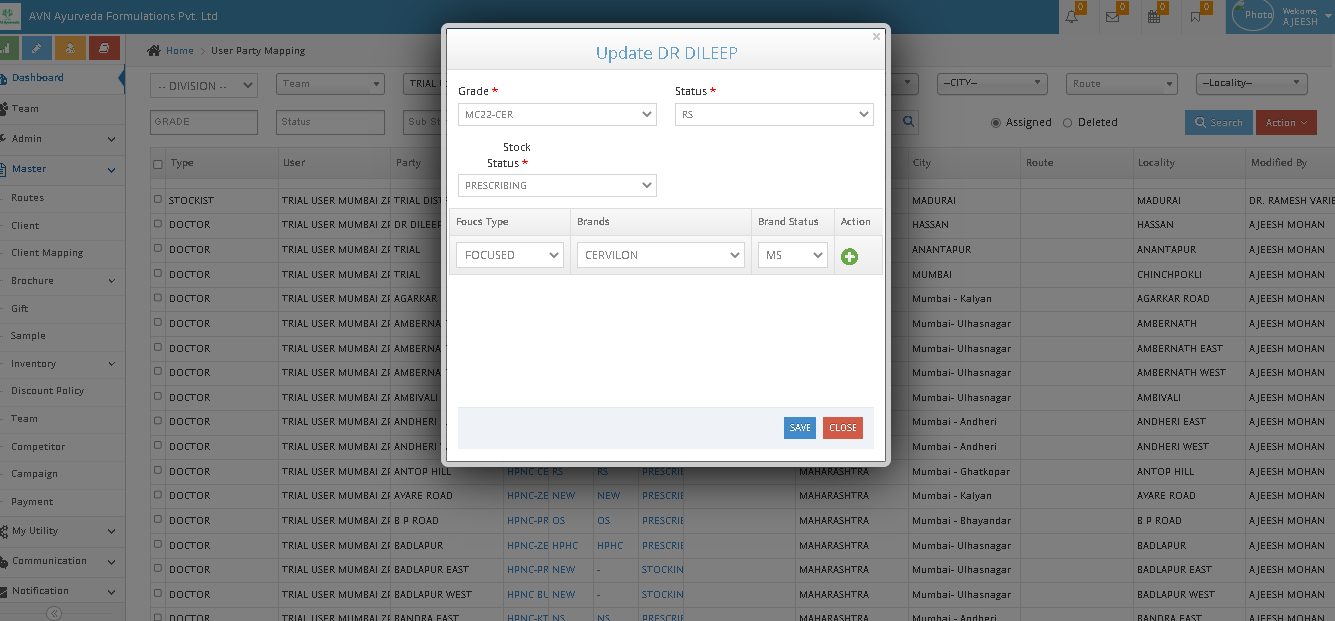
Task: Tick the STOCKIST row checkbox
Action: [x=157, y=200]
